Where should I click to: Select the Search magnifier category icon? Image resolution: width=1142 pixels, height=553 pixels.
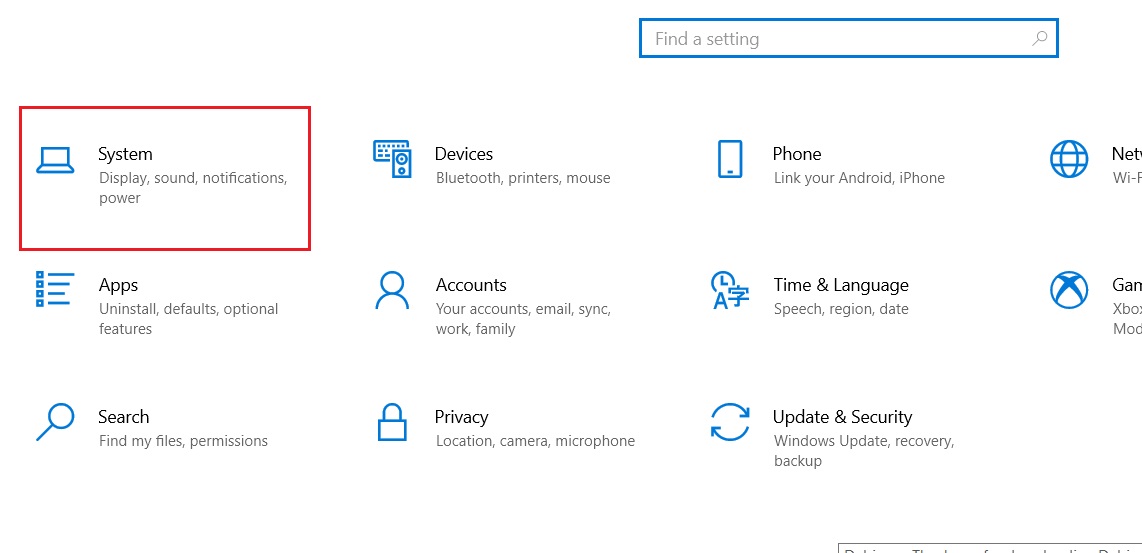(x=55, y=422)
